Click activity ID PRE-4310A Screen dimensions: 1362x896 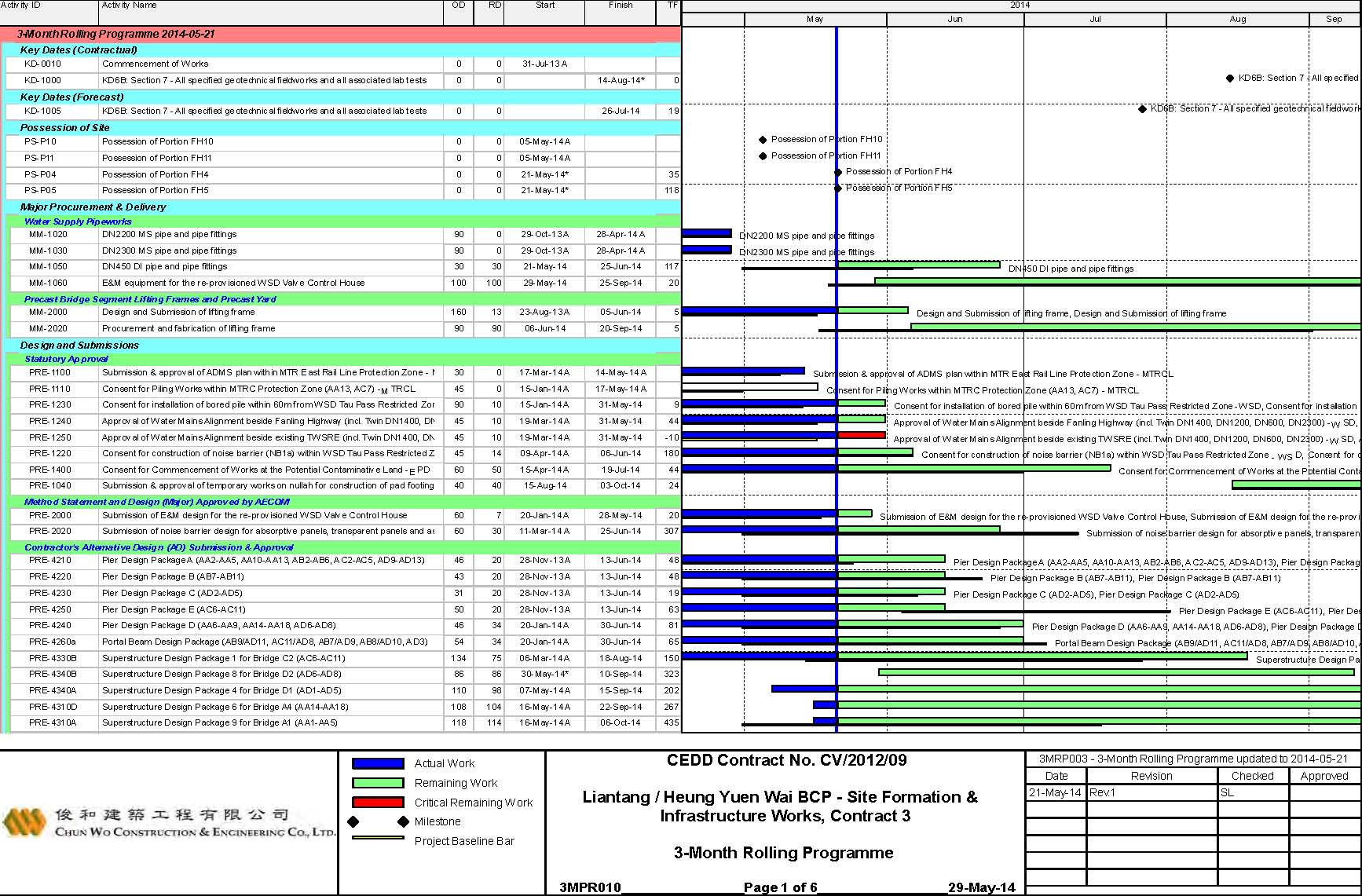coord(53,722)
